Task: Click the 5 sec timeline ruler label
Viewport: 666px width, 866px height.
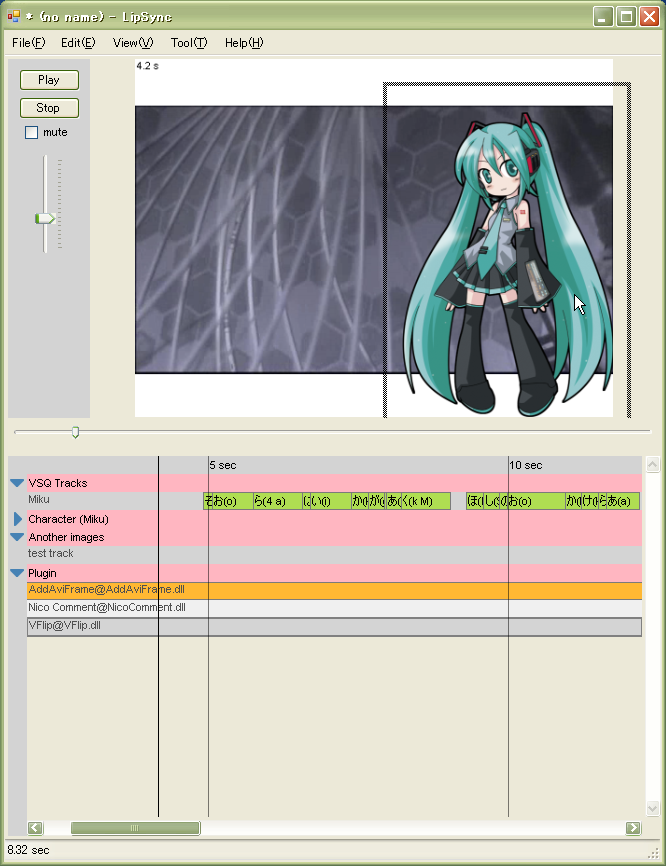Action: (x=223, y=466)
